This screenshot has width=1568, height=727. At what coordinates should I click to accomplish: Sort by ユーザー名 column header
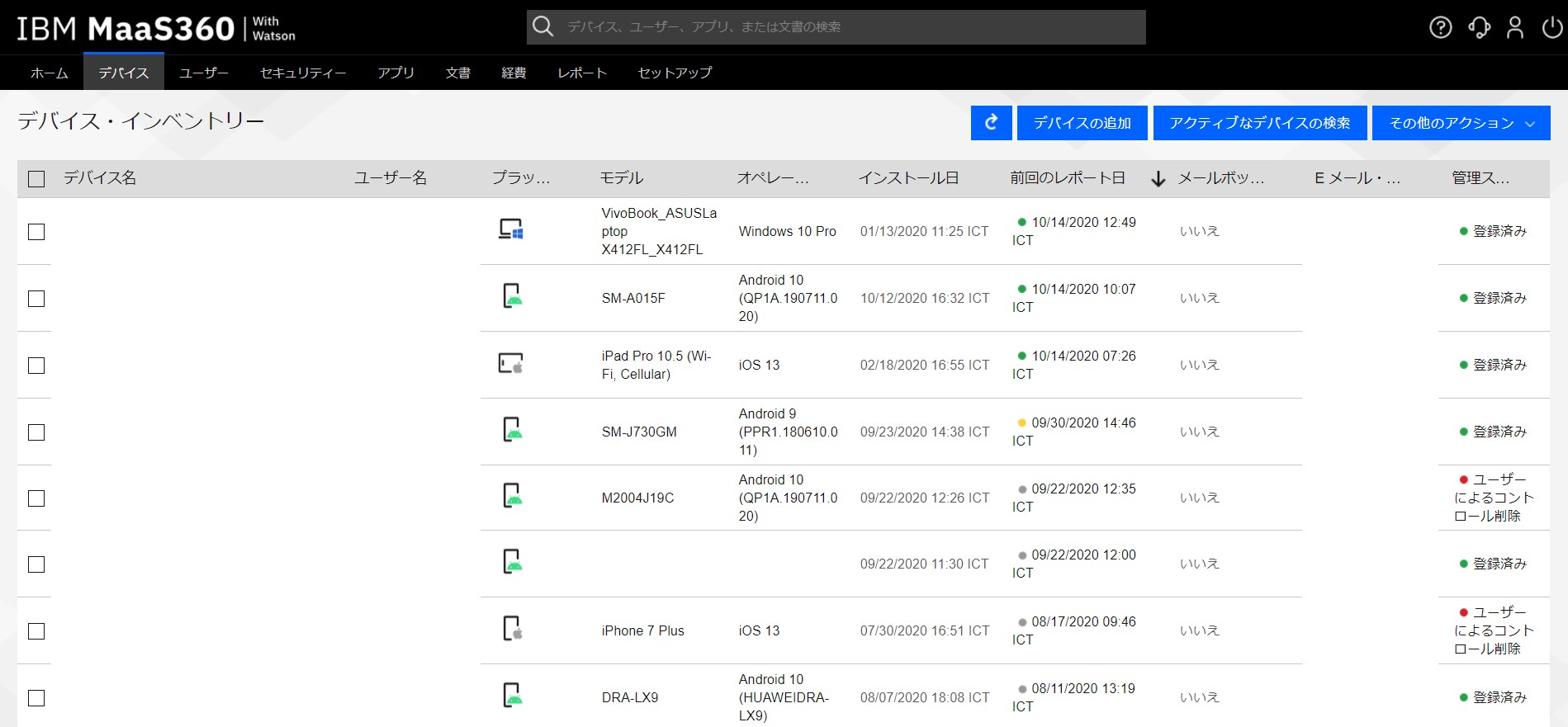tap(391, 178)
